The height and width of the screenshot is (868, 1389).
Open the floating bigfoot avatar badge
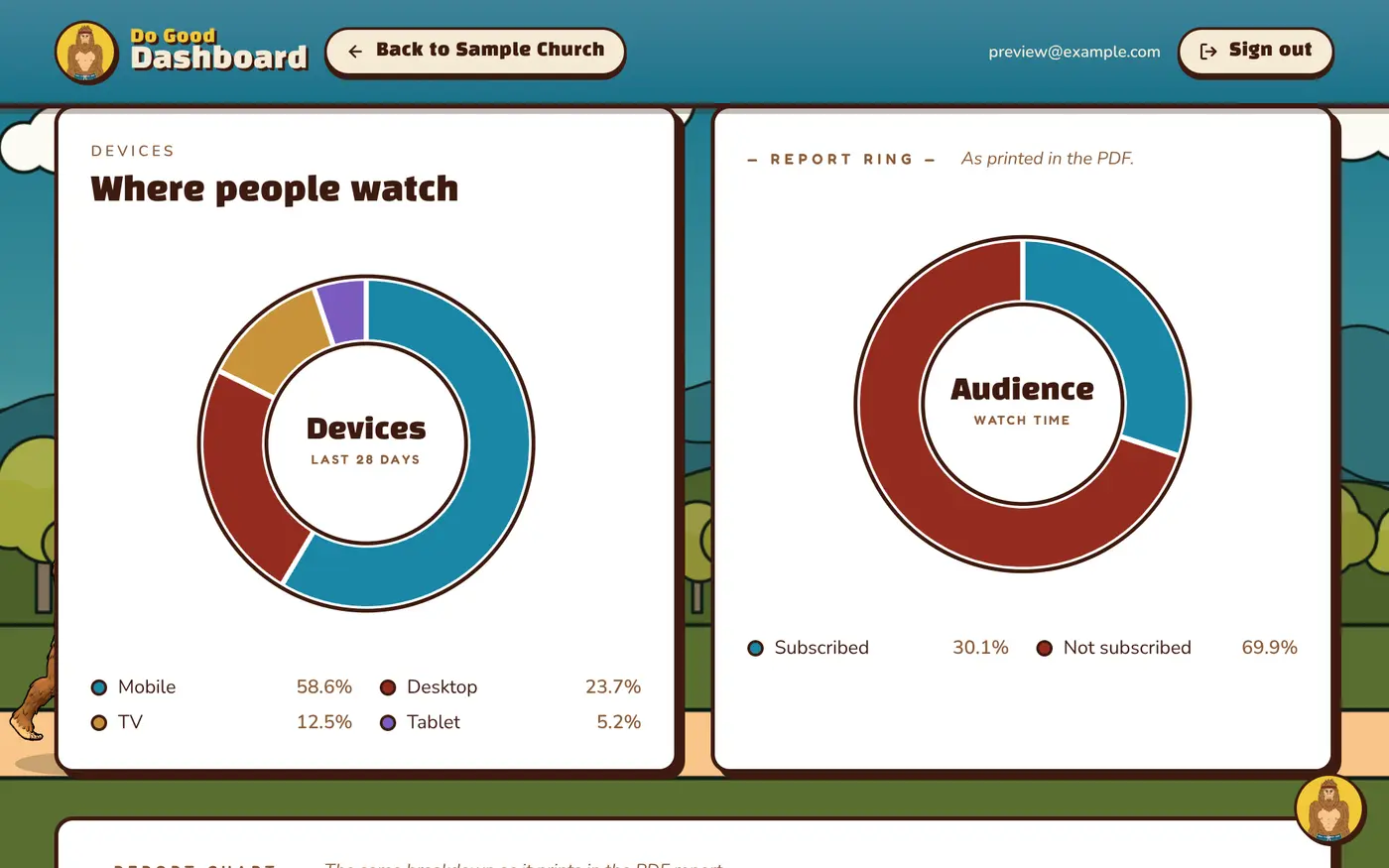point(1328,808)
